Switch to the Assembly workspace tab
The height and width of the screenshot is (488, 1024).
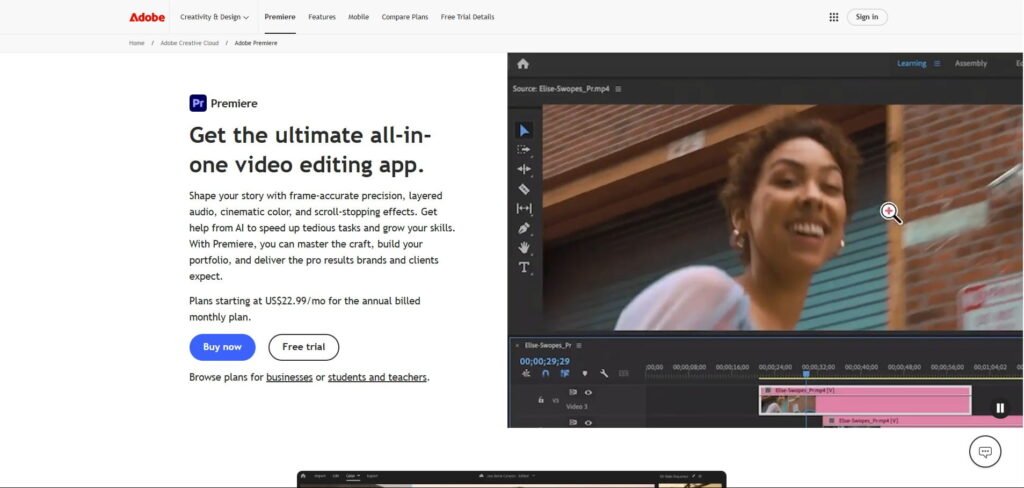coord(971,63)
